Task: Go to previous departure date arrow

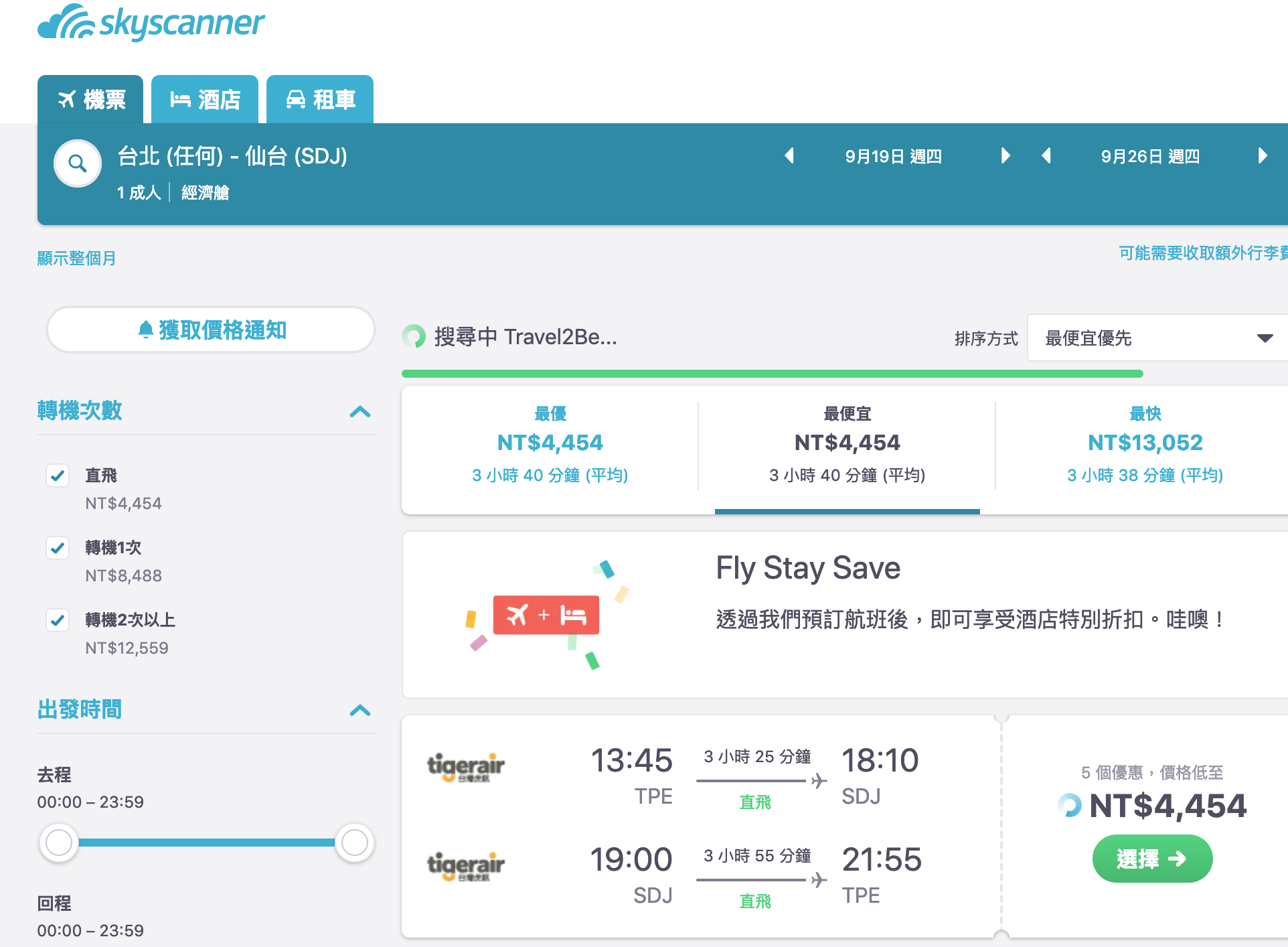Action: (789, 156)
